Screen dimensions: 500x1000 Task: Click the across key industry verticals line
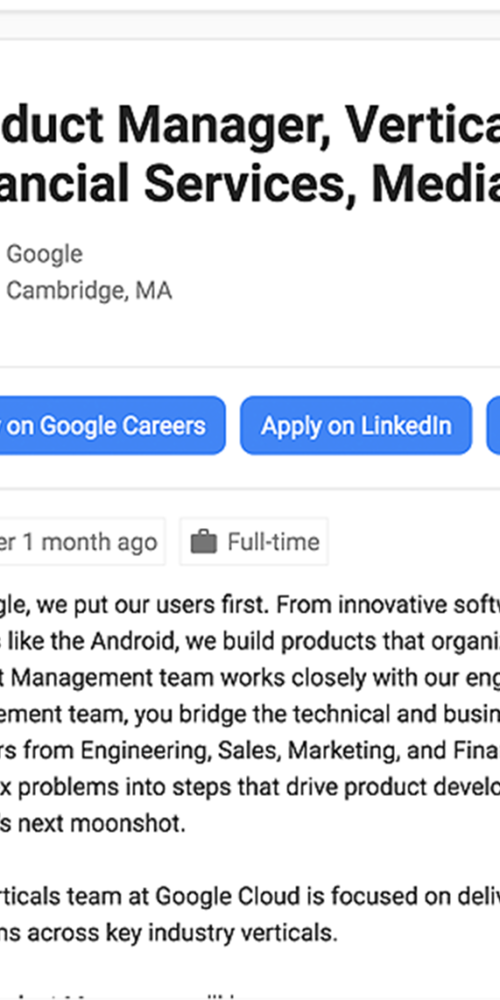168,932
